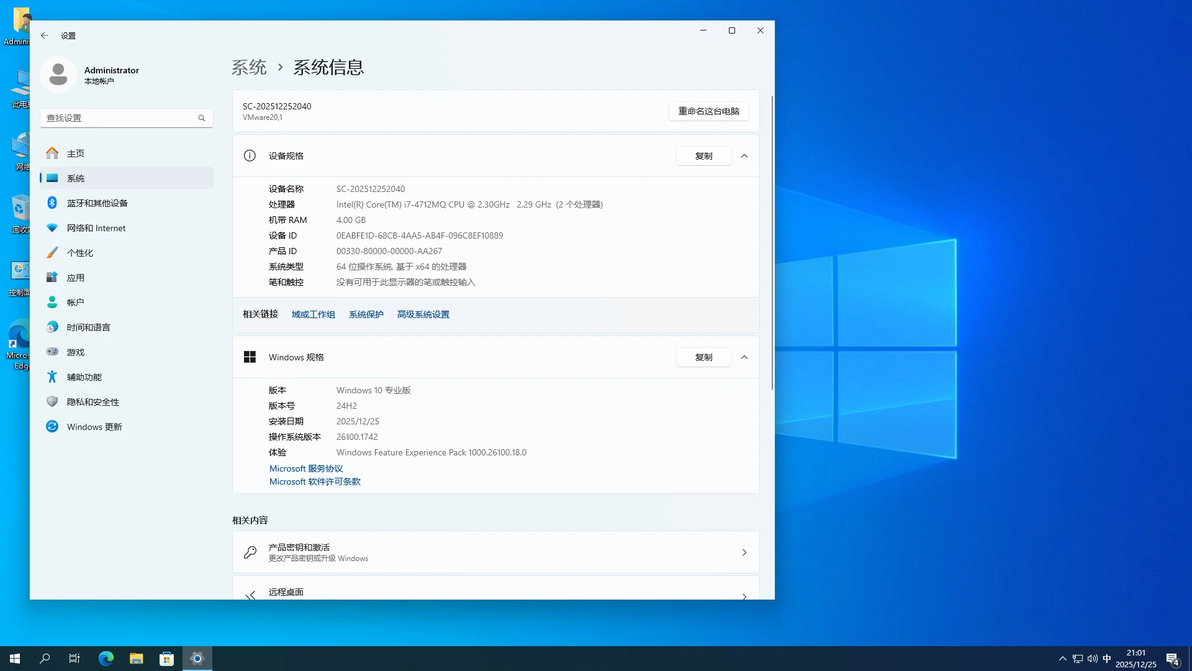Open the 隐私和安全性 shield icon
This screenshot has width=1192, height=671.
[52, 401]
